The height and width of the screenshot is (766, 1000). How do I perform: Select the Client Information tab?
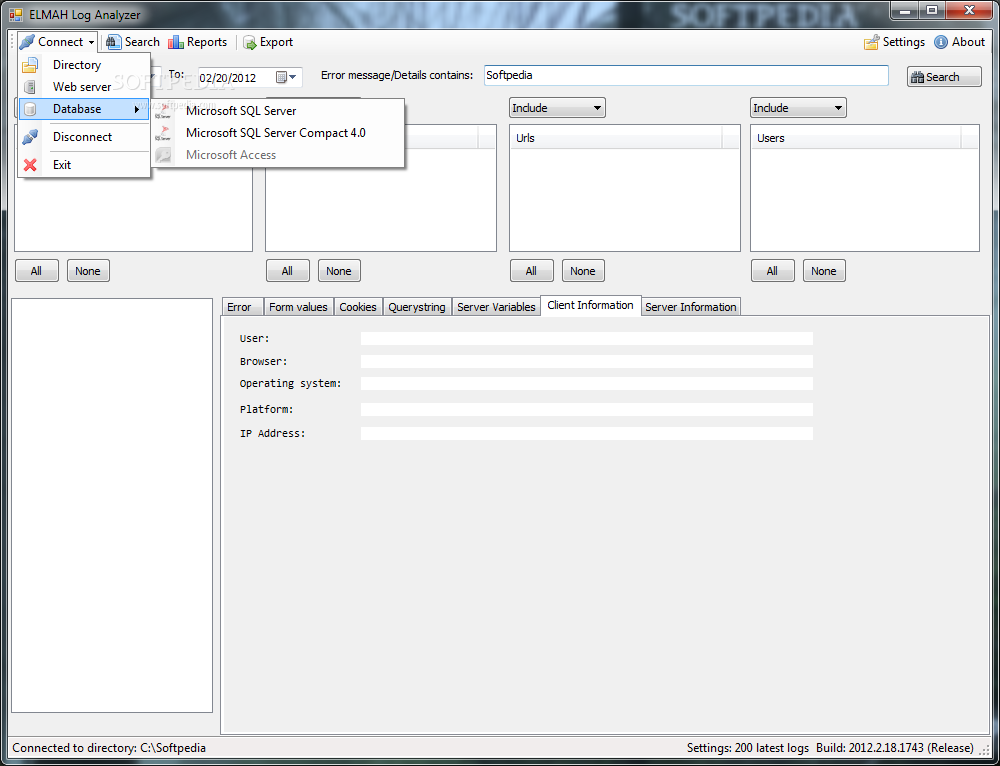pos(591,306)
